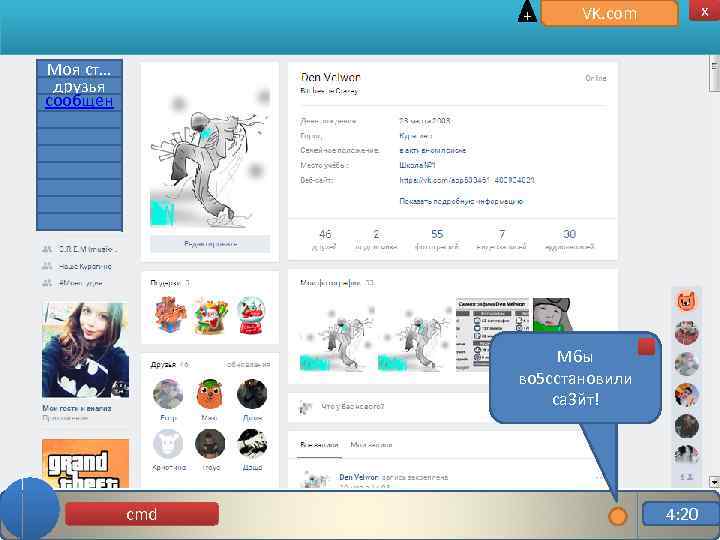720x540 pixels.
Task: Open the 7 videos counter
Action: tap(501, 240)
